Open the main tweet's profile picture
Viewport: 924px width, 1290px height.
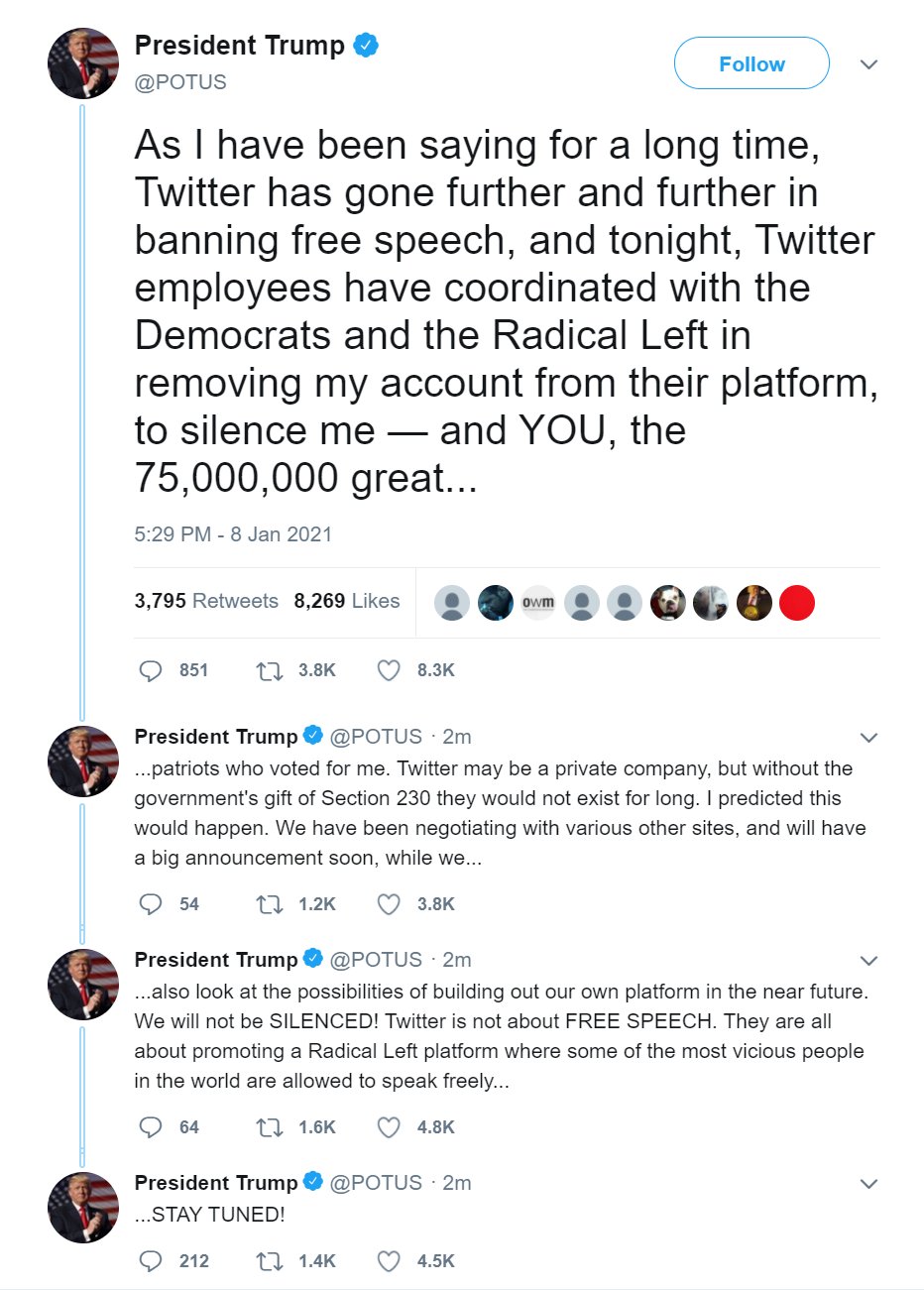pos(83,63)
